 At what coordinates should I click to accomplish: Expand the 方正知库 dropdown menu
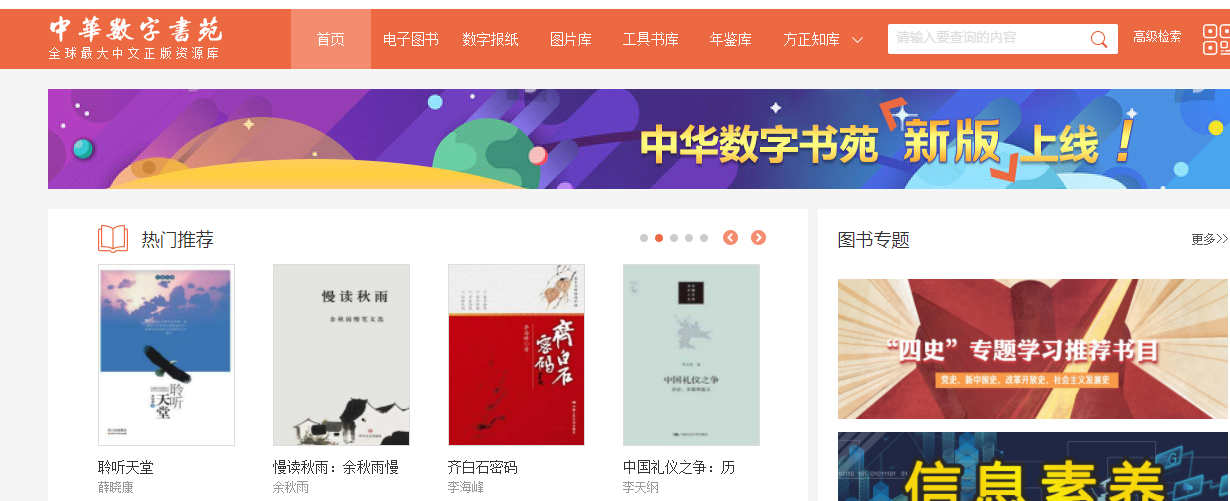(x=823, y=39)
